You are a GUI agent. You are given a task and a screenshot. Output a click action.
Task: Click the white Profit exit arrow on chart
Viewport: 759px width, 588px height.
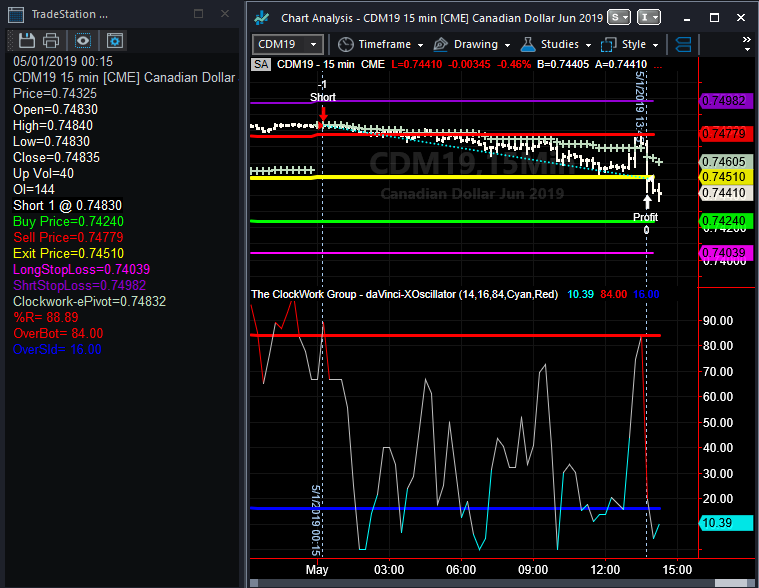point(647,201)
